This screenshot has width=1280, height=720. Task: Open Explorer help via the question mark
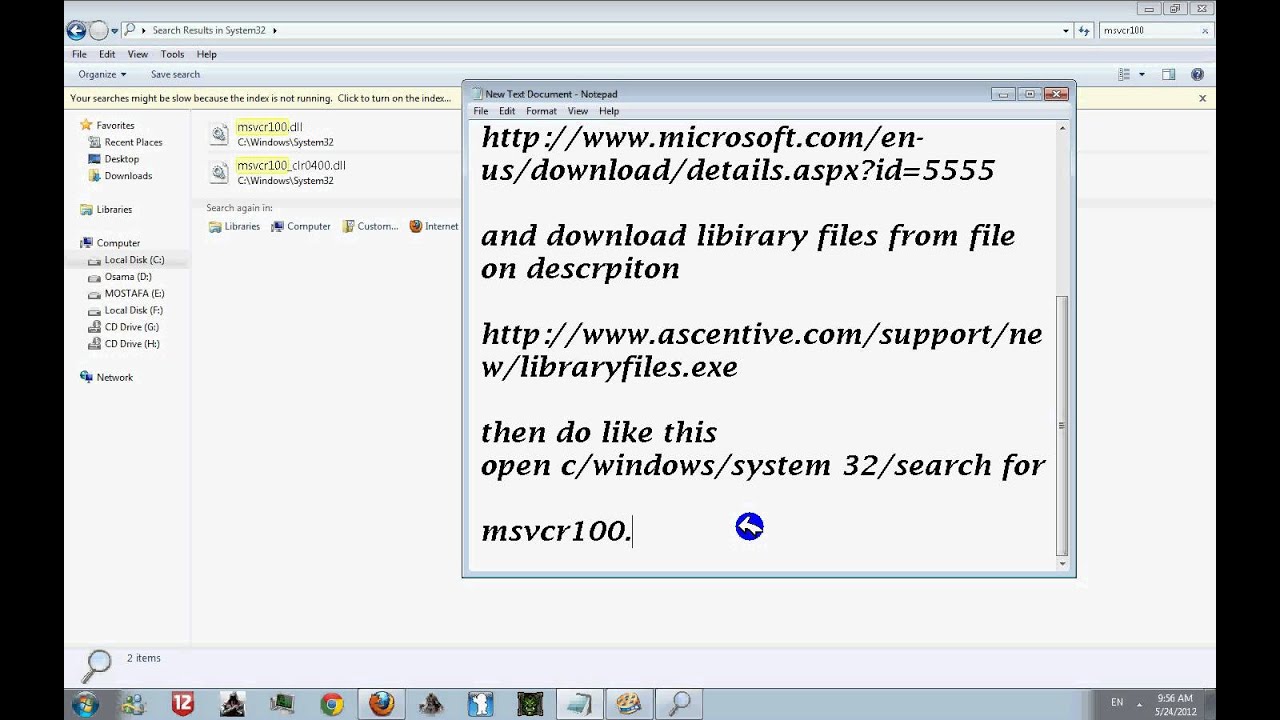[x=1197, y=74]
